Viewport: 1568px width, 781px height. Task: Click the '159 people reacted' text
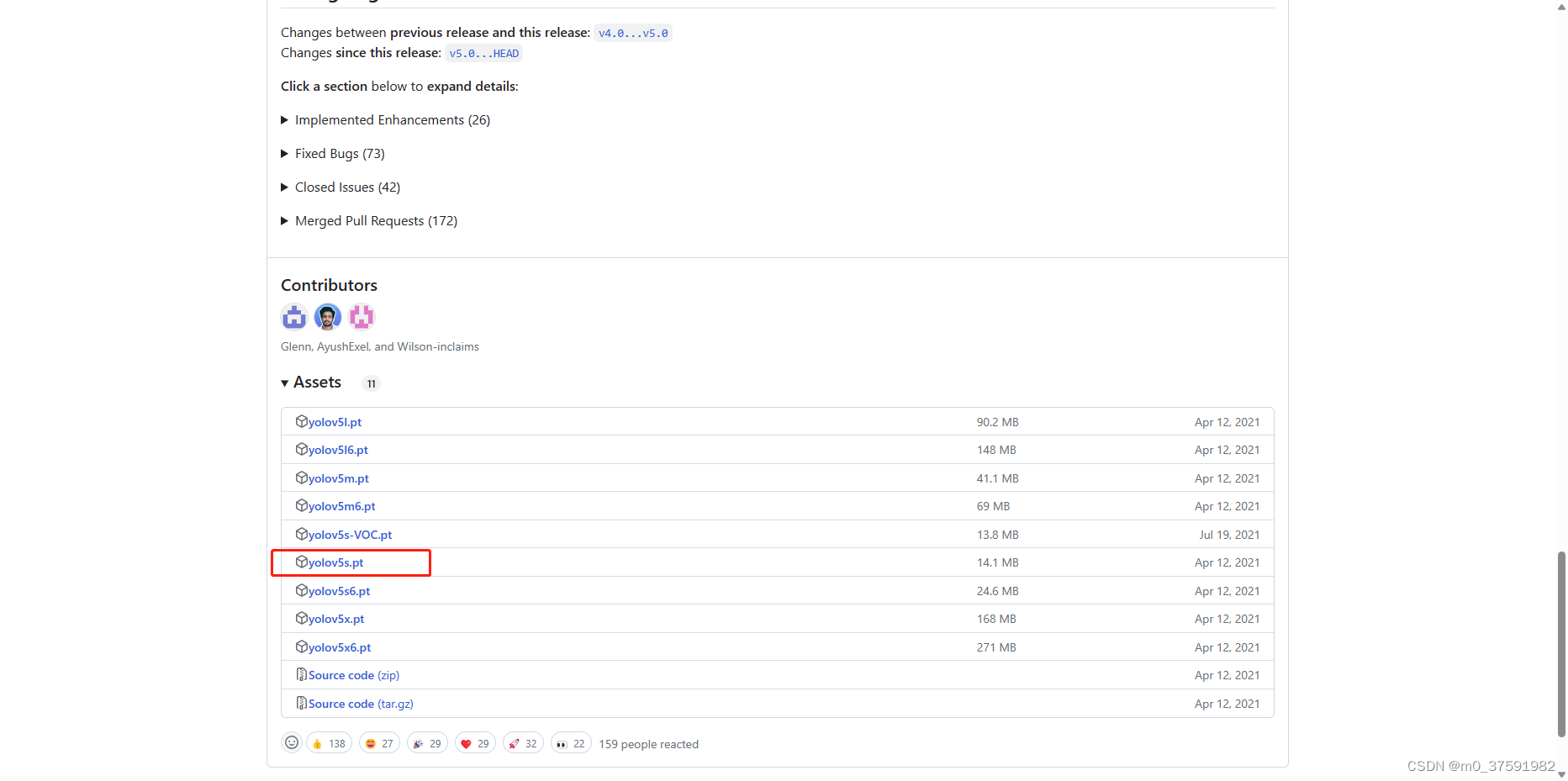pyautogui.click(x=648, y=744)
